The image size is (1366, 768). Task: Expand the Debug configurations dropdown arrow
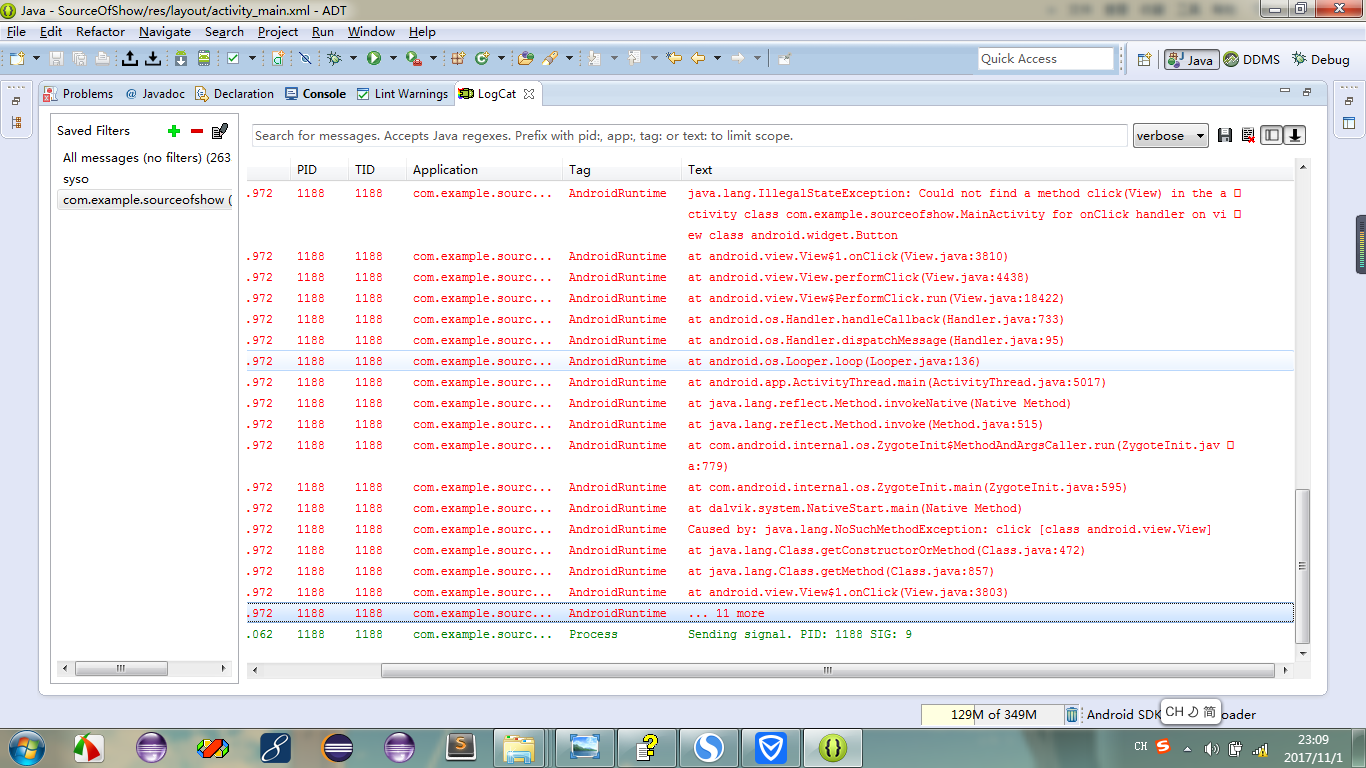click(x=353, y=59)
